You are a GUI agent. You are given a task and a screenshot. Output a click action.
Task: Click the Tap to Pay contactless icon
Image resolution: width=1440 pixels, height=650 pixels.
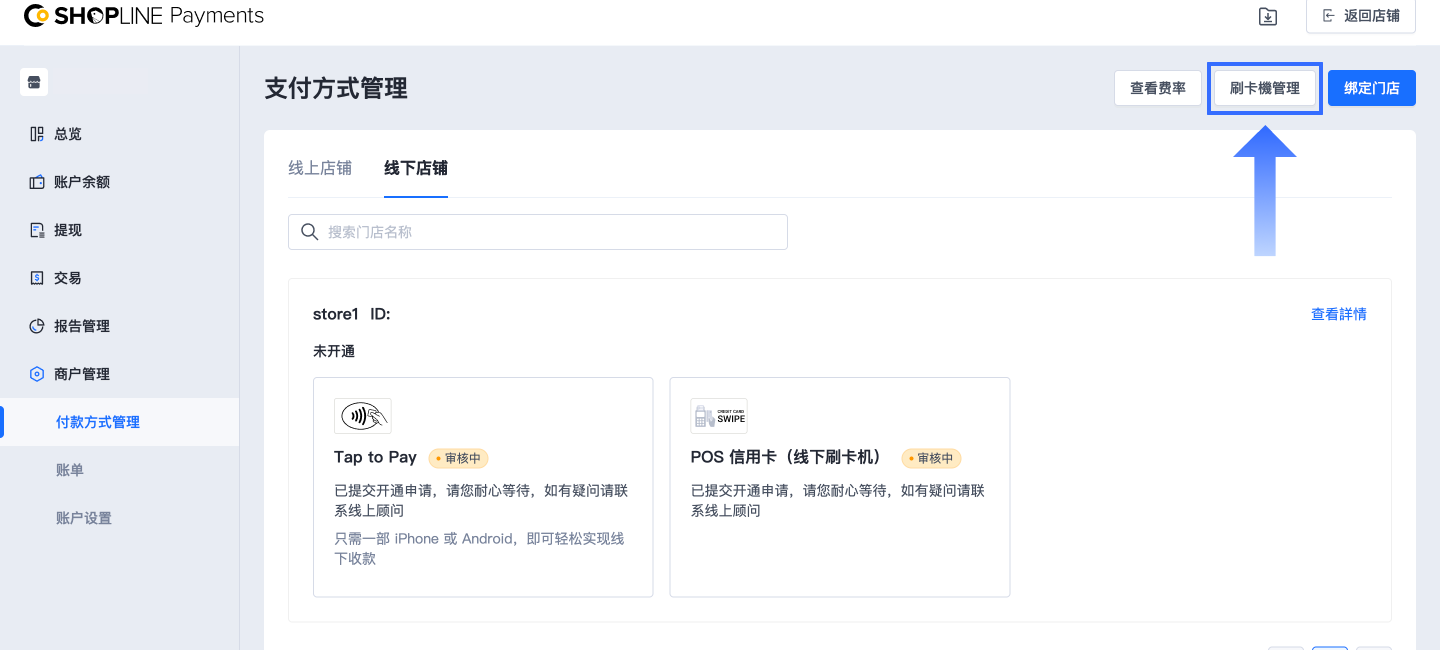coord(363,416)
